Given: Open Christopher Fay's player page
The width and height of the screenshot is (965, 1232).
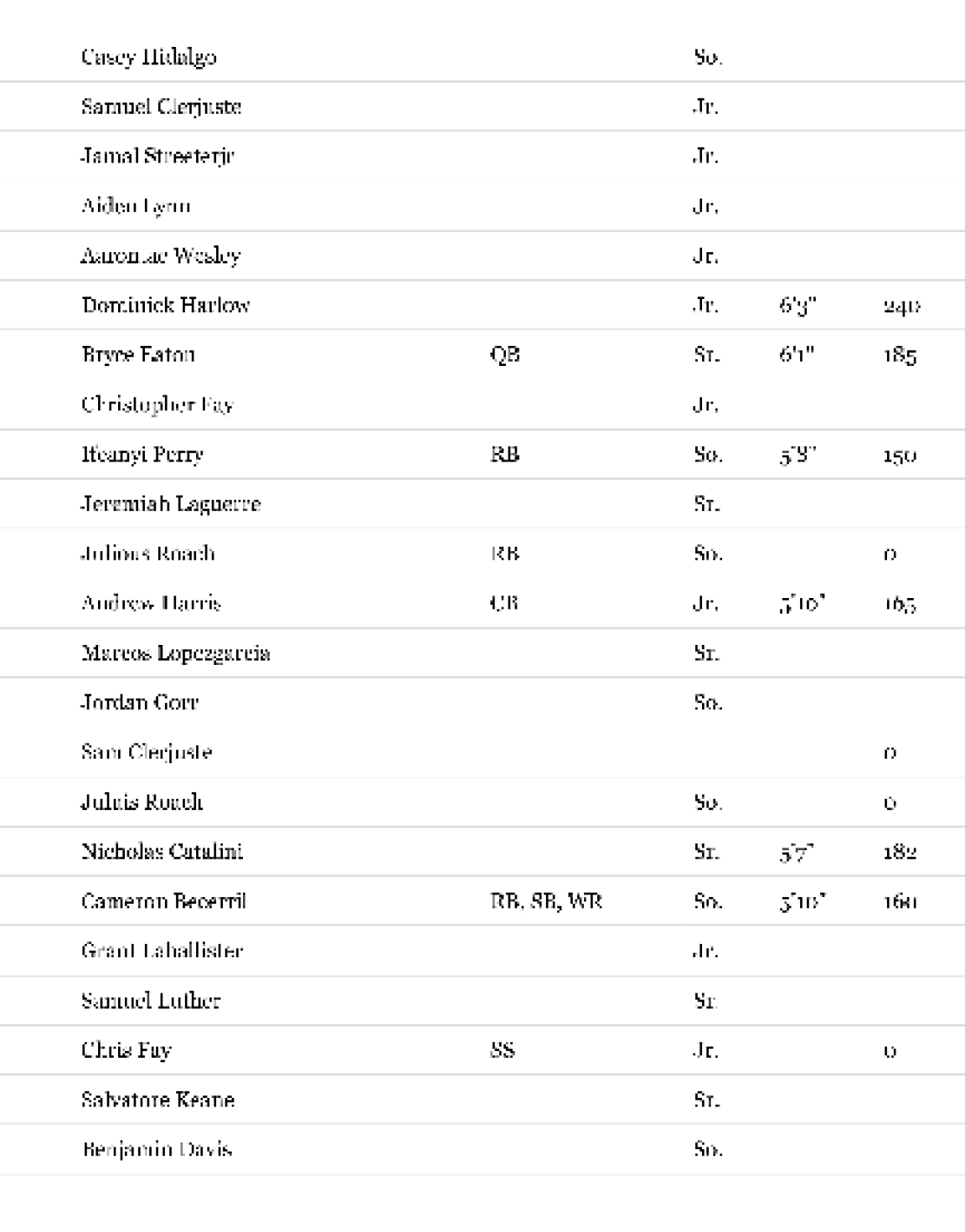Looking at the screenshot, I should click(x=157, y=405).
